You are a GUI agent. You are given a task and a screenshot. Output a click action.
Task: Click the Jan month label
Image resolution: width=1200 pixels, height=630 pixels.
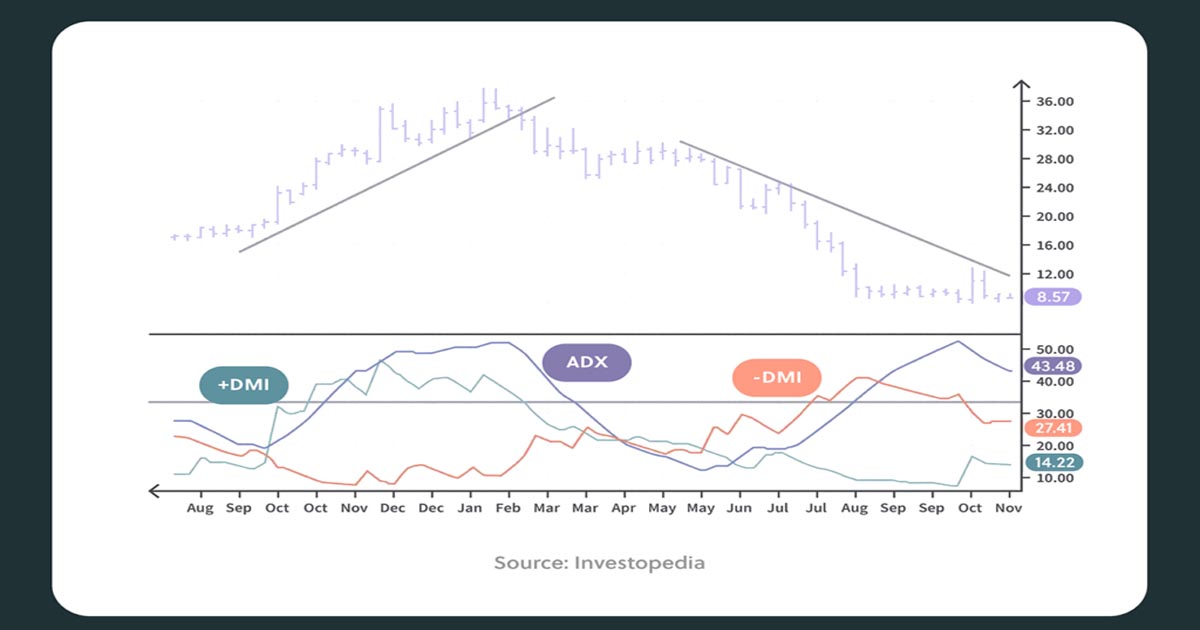click(469, 508)
